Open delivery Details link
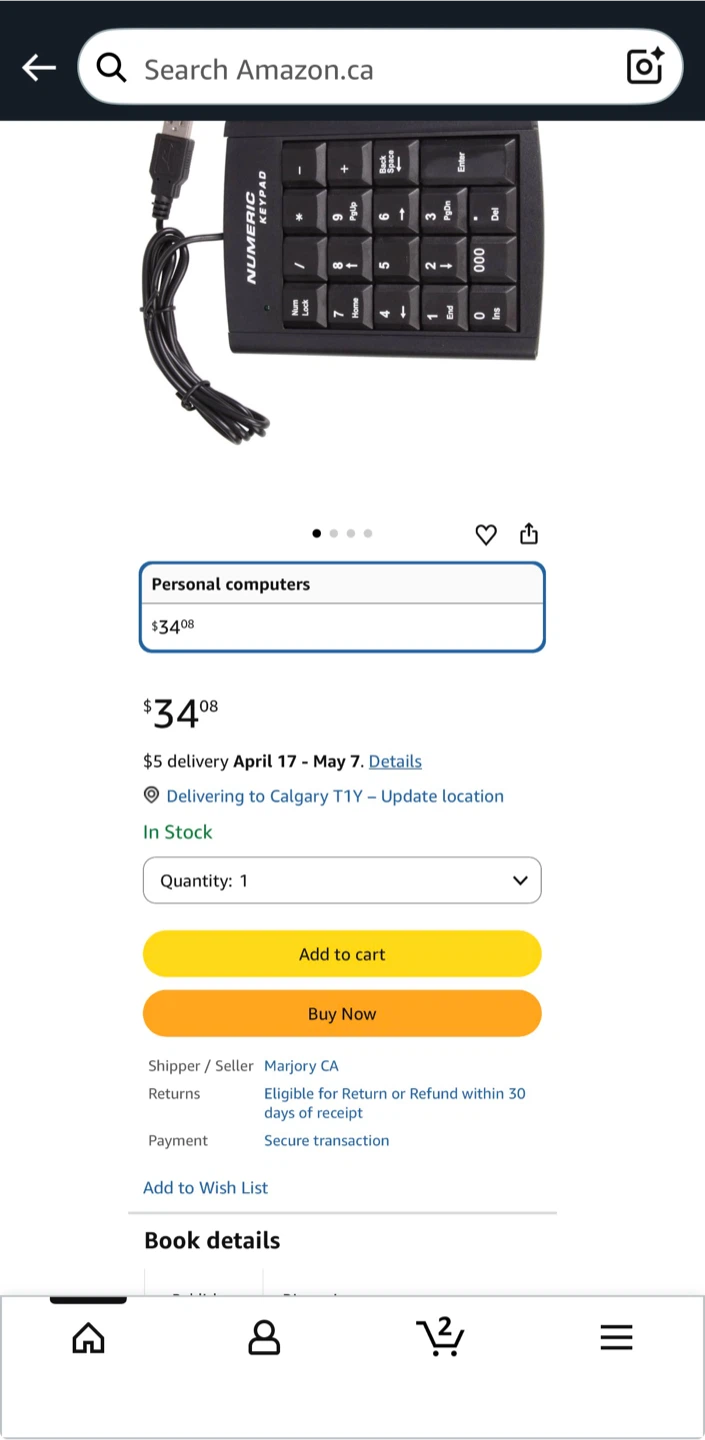Viewport: 705px width, 1440px height. pyautogui.click(x=395, y=762)
